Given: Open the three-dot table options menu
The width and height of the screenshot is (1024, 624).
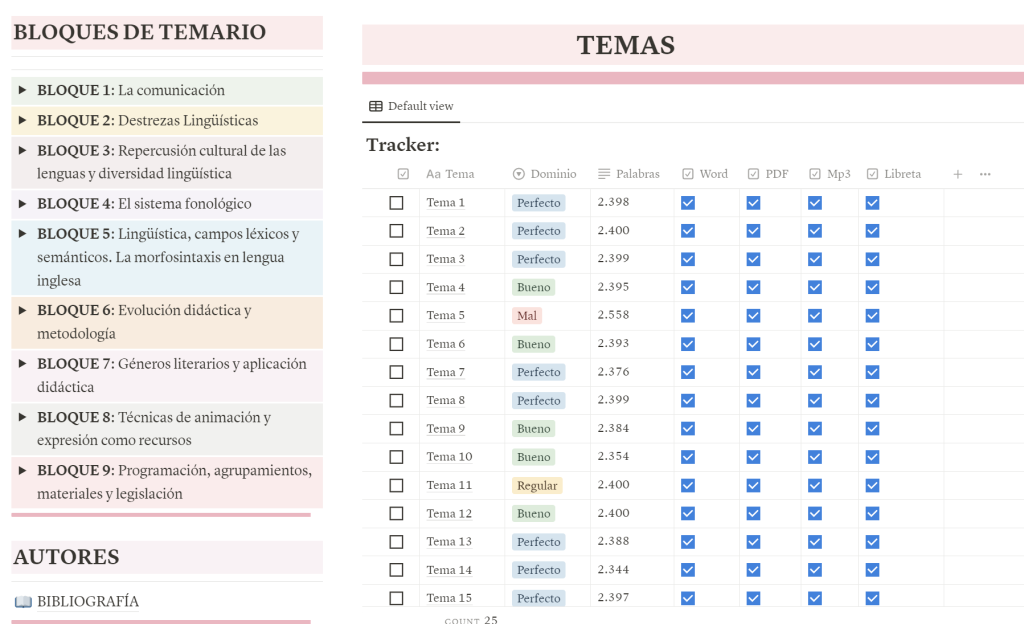Looking at the screenshot, I should click(x=985, y=174).
